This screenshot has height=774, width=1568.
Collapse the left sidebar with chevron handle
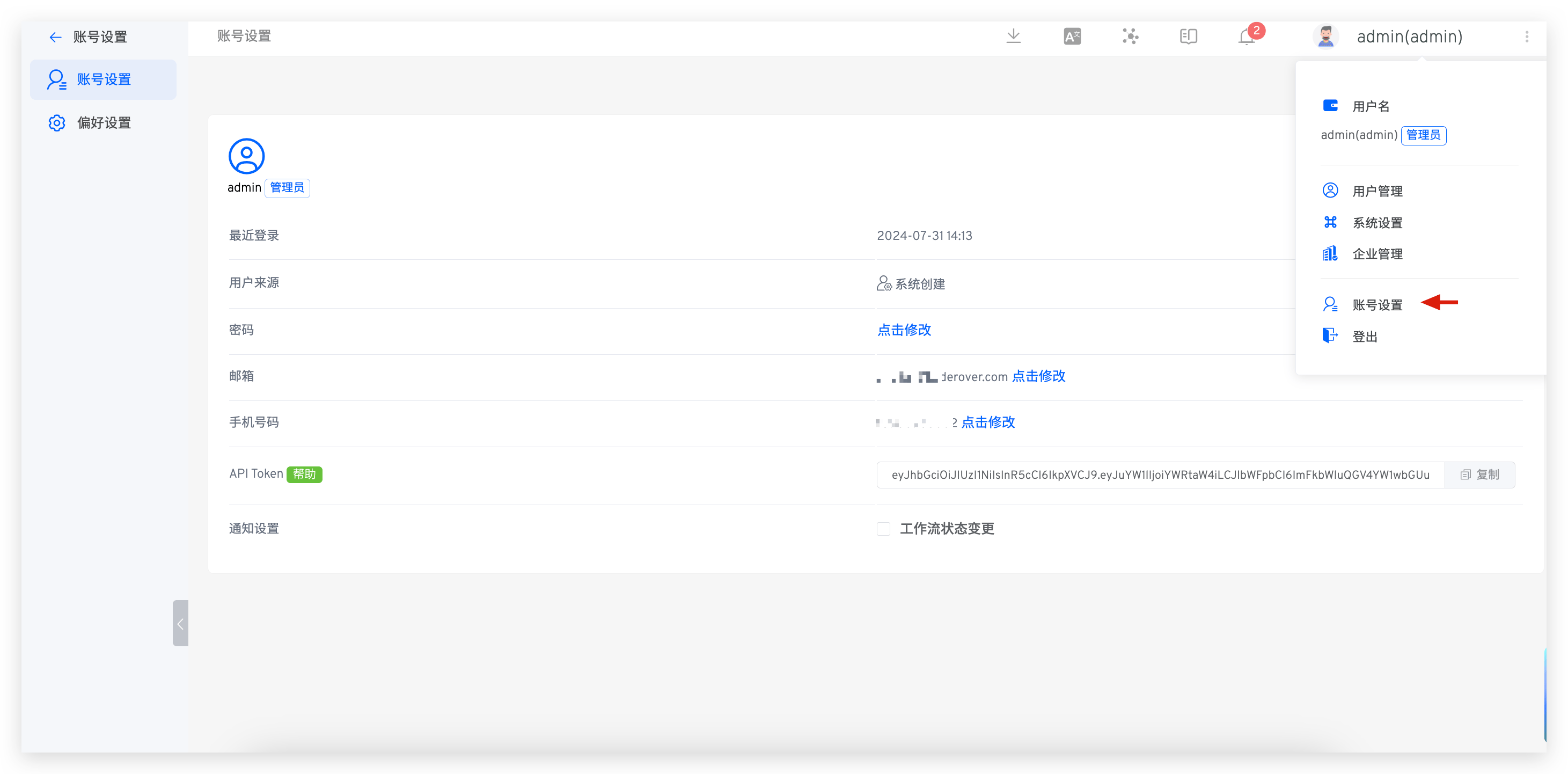click(180, 624)
